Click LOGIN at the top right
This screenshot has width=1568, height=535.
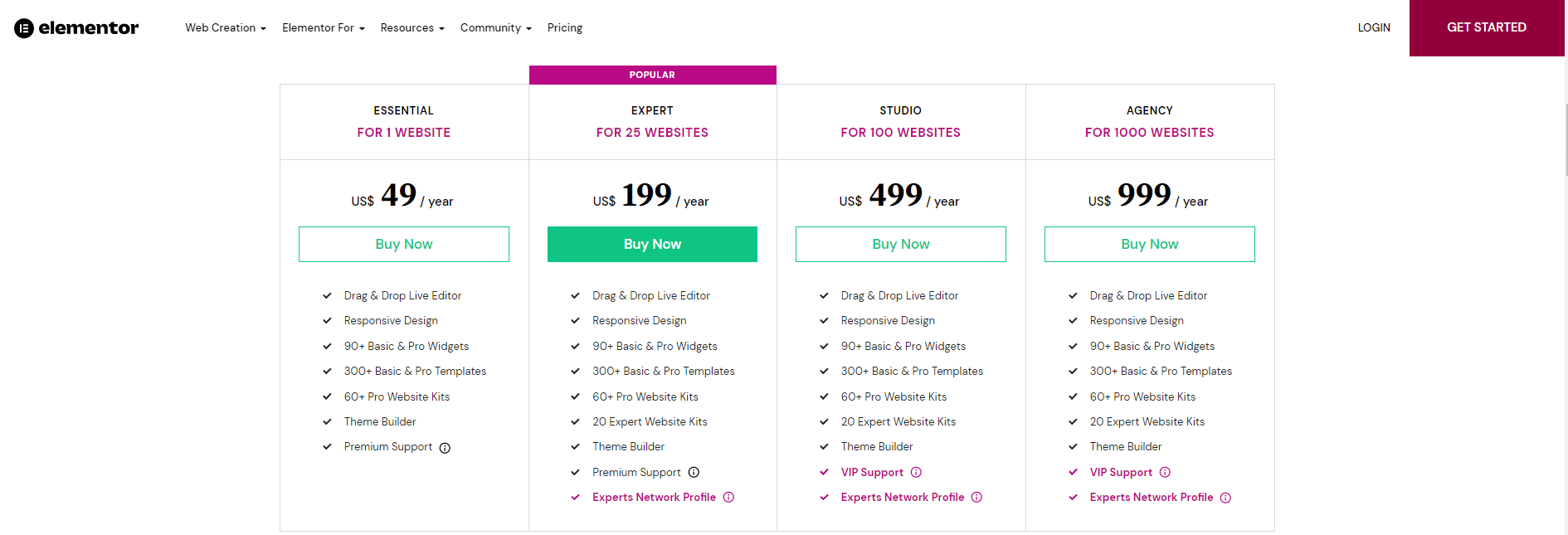pos(1374,27)
